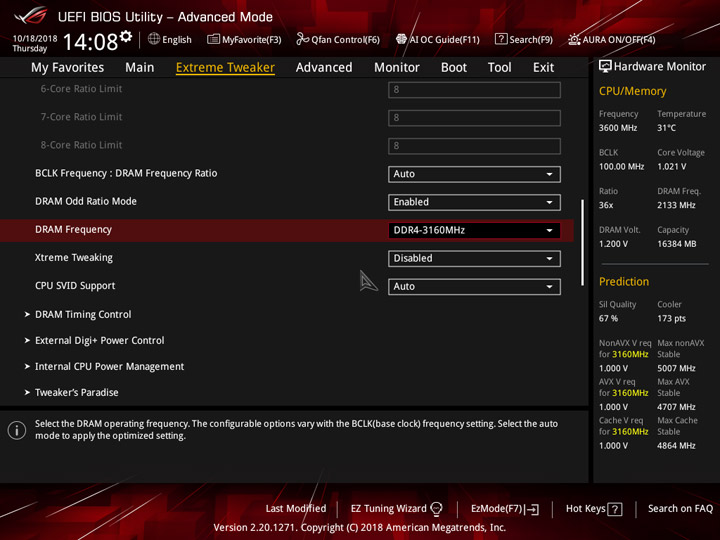Click Hot Keys question mark icon
Screen dimensions: 720x540
tap(615, 509)
